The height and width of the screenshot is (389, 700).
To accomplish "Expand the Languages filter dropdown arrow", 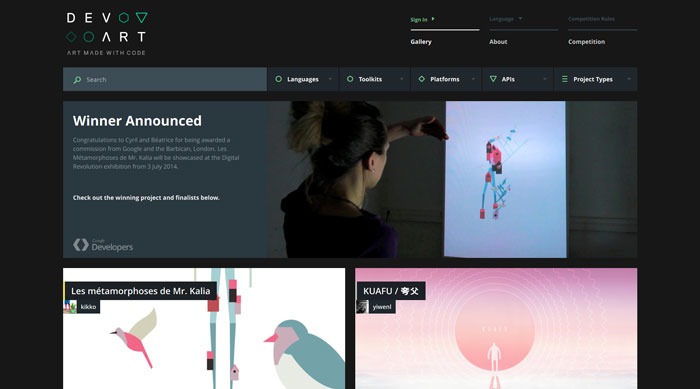I will 330,79.
